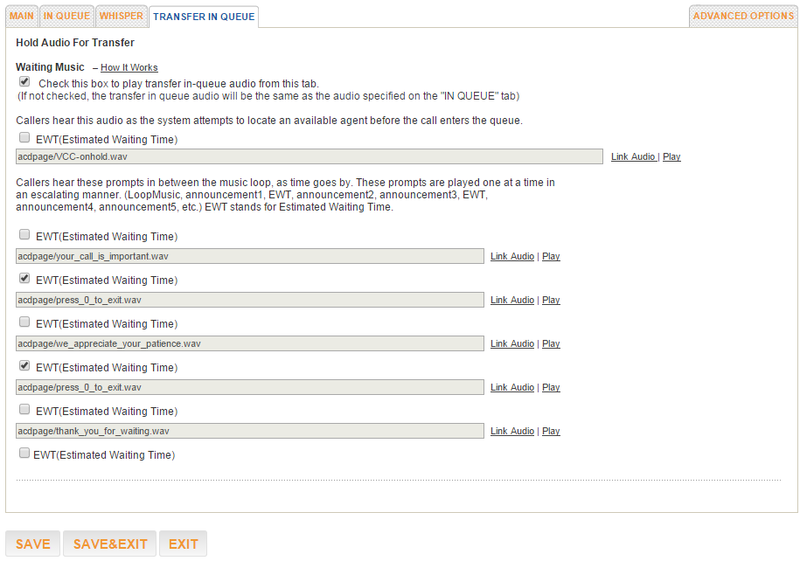Screen dimensions: 800x561
Task: Play the your_call_is_important.wav audio
Action: (551, 256)
